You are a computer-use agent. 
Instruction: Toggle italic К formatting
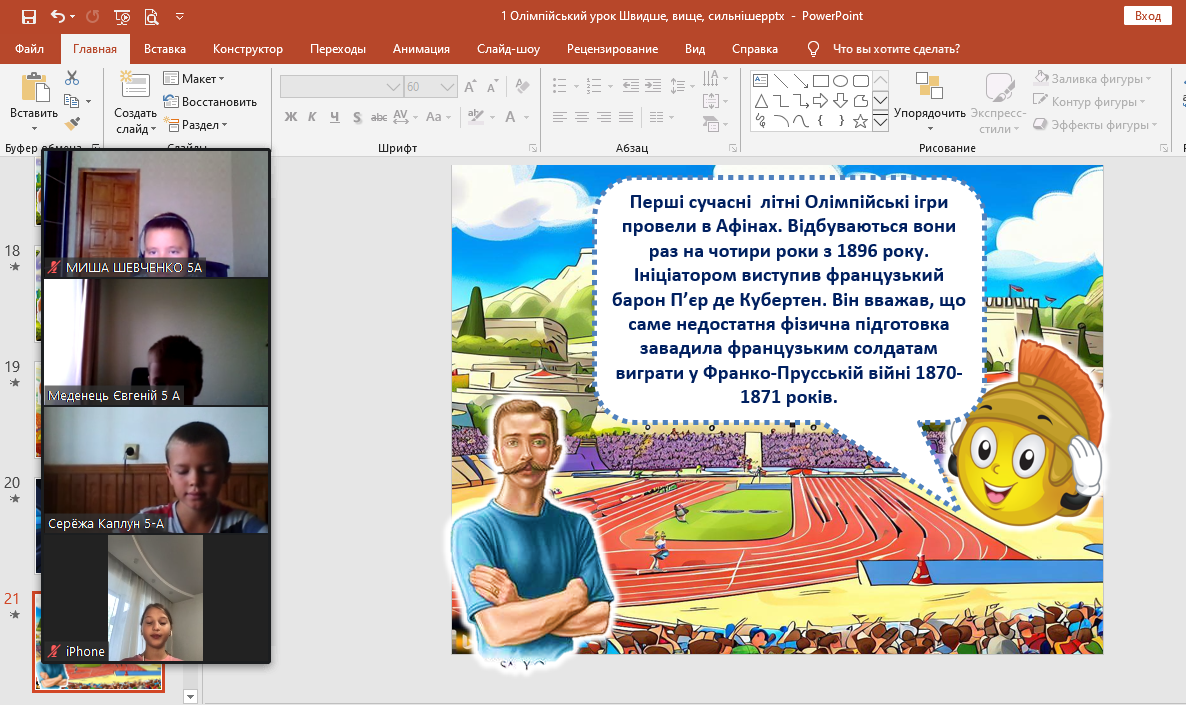(312, 117)
